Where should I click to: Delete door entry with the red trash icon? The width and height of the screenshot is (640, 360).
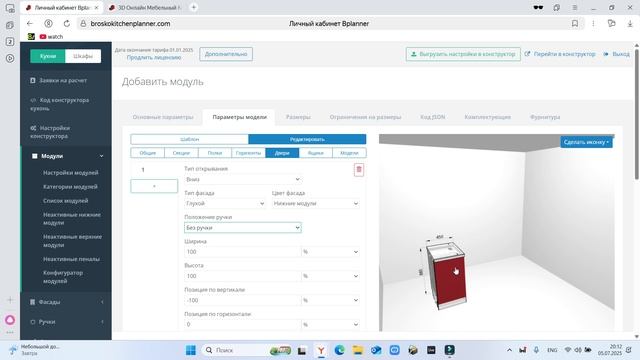click(359, 170)
